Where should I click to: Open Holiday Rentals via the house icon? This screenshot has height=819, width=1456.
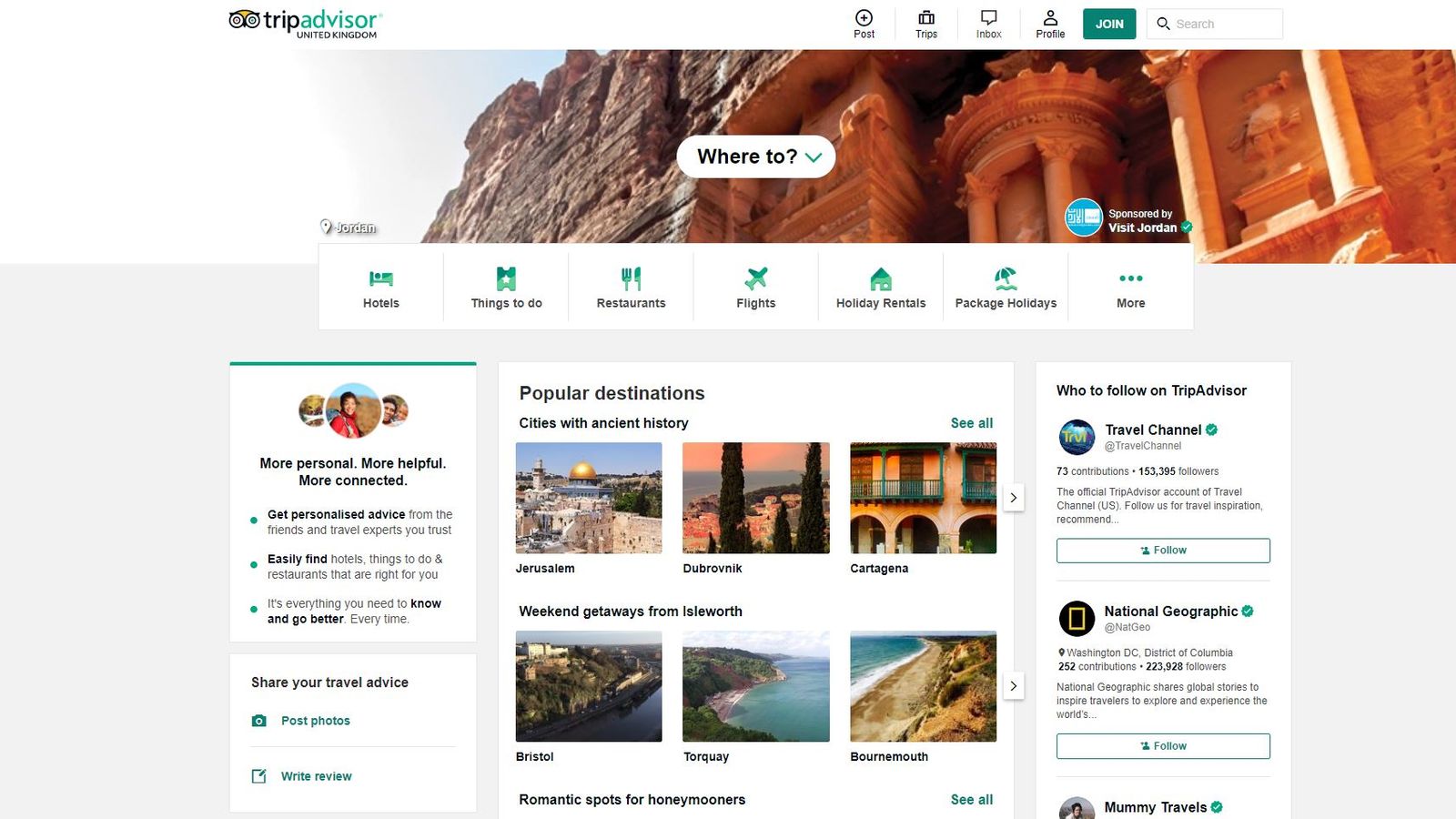[880, 286]
